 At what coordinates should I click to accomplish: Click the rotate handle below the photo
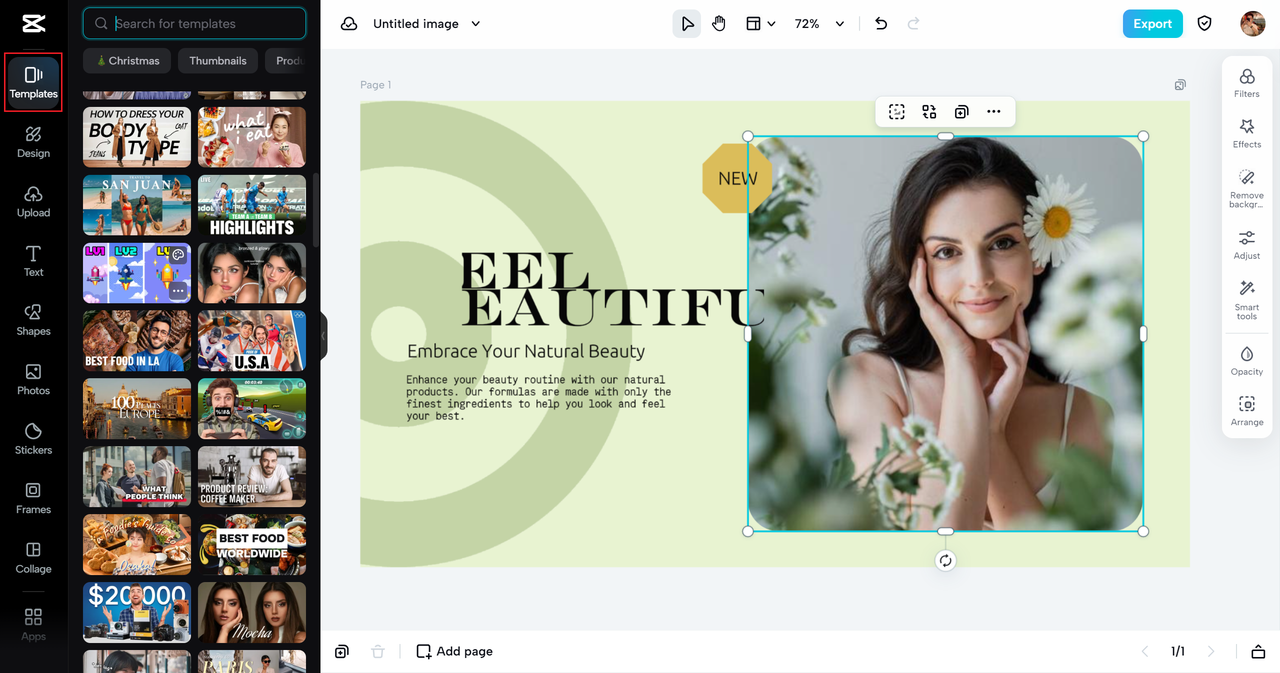tap(945, 561)
